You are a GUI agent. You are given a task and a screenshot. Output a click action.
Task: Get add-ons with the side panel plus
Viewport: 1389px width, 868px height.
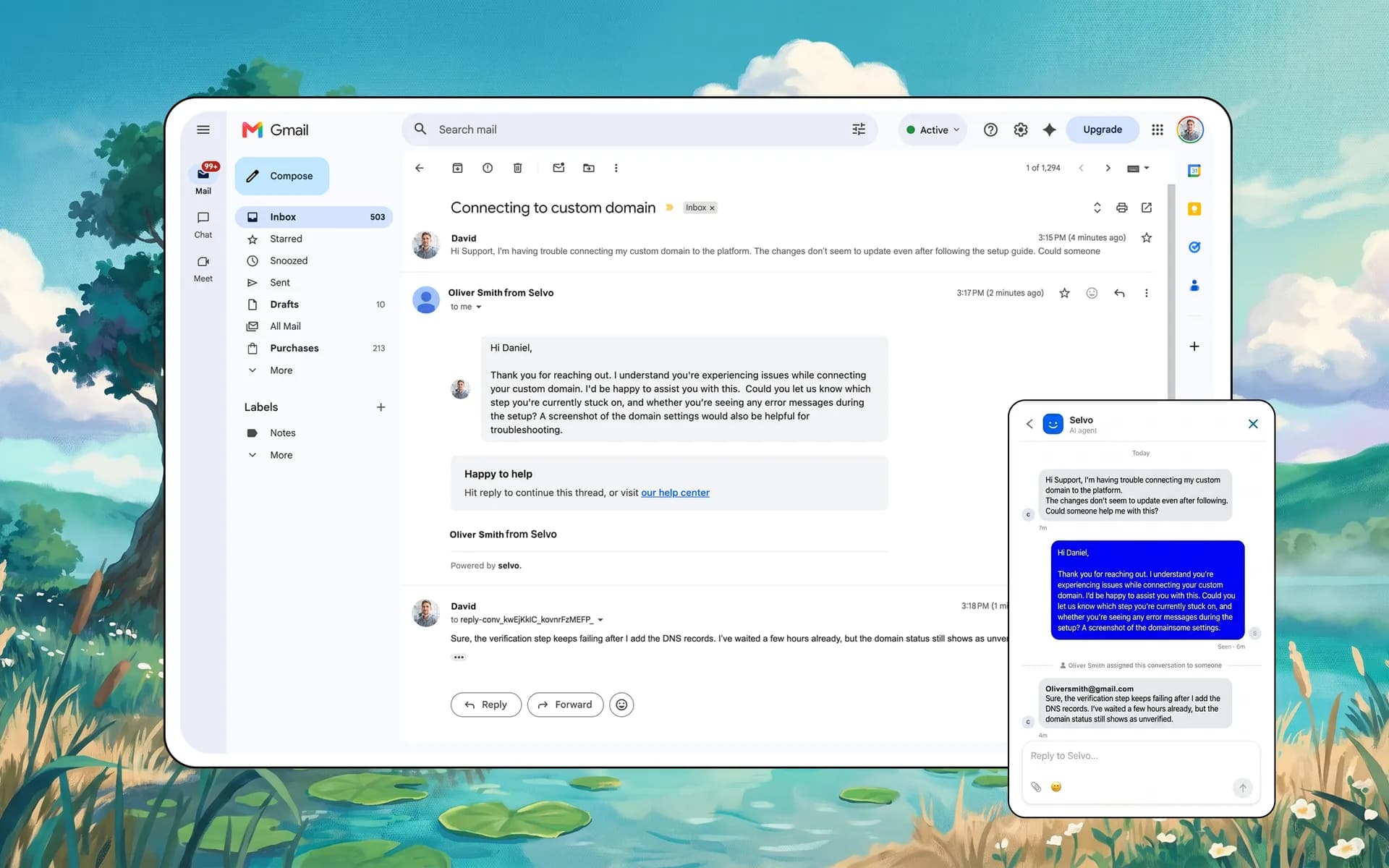(x=1194, y=346)
